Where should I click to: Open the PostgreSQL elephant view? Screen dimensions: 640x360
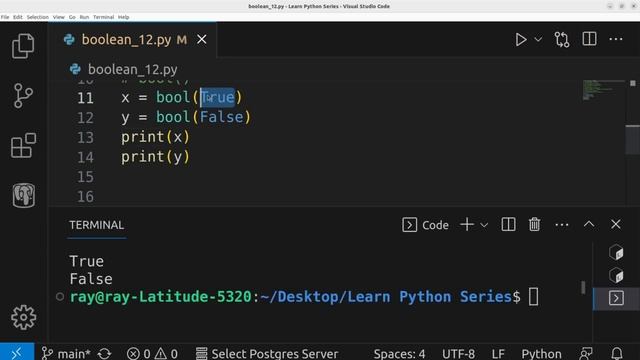[x=24, y=196]
